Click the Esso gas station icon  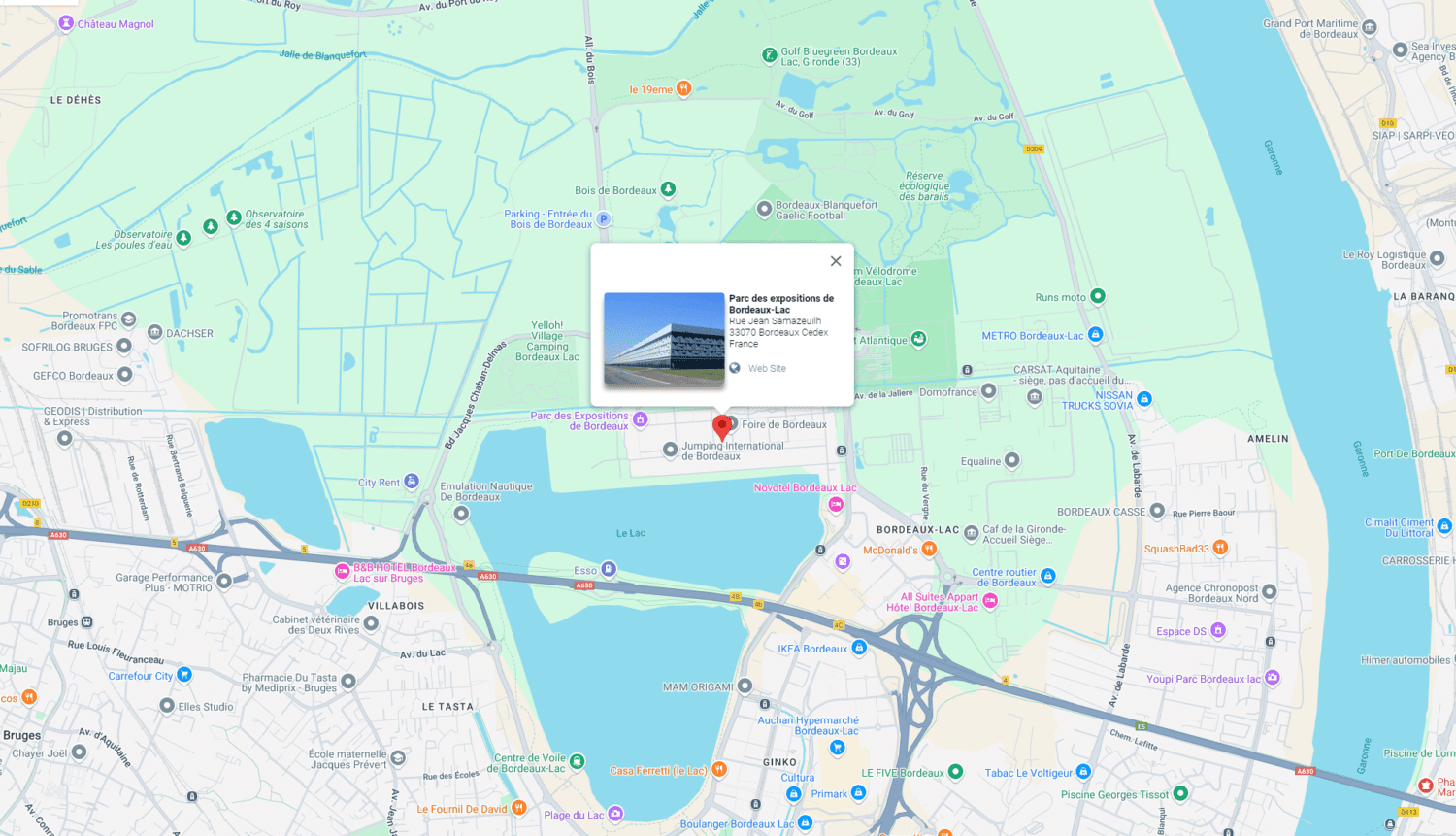click(x=609, y=569)
